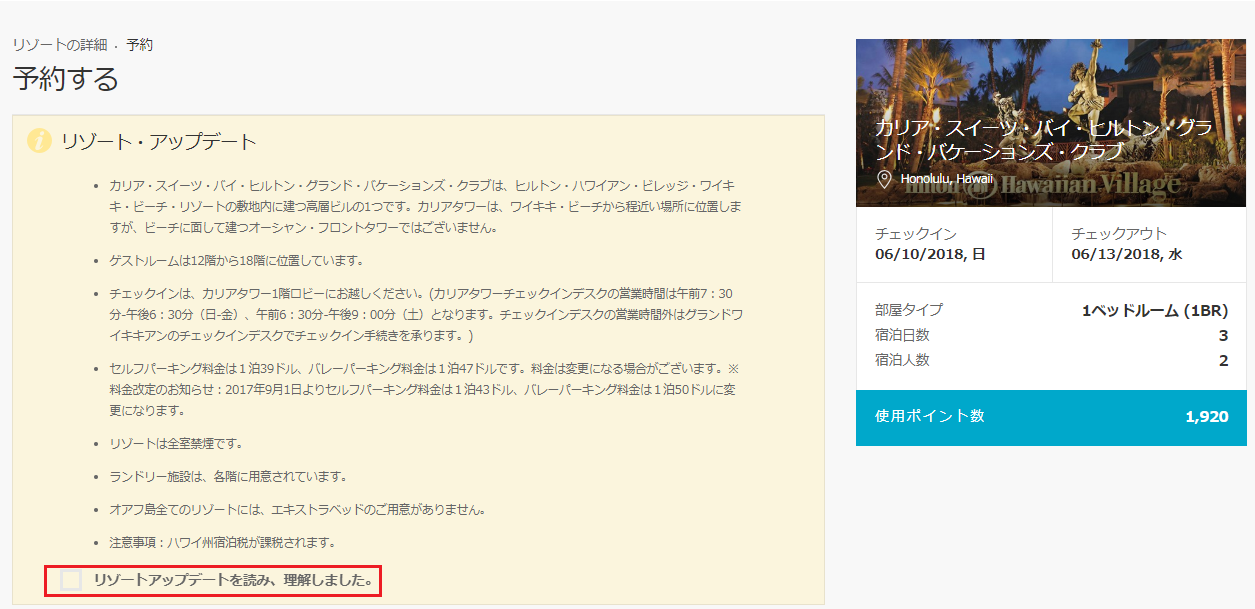Screen dimensions: 1255x609
Task: Click the 宿泊人数 row label
Action: pyautogui.click(x=902, y=360)
